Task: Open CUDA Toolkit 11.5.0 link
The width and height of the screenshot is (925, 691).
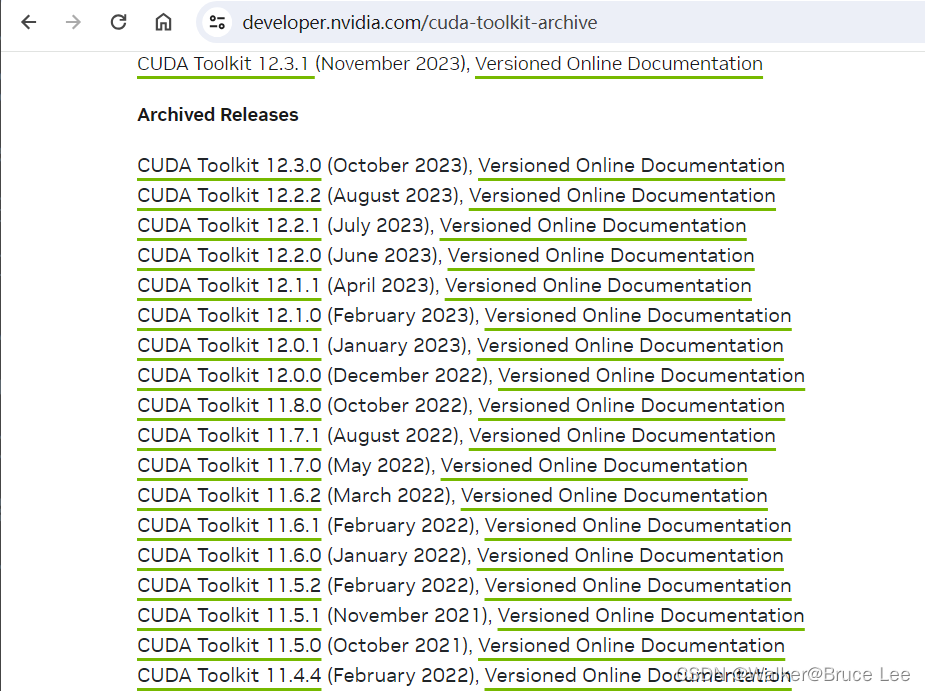Action: point(229,646)
